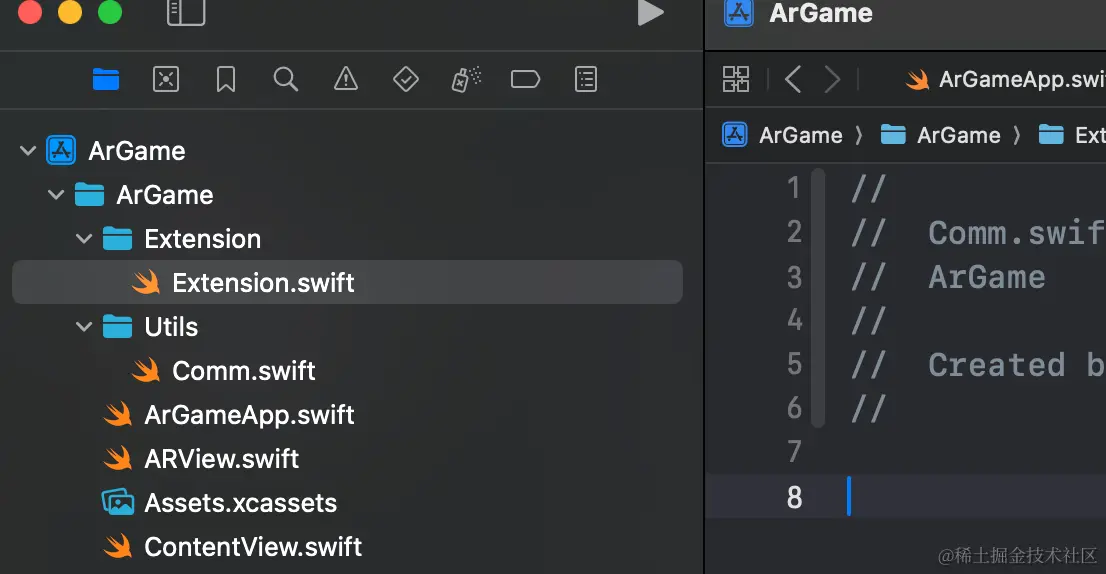Toggle the navigator sidebar visibility

click(x=186, y=12)
